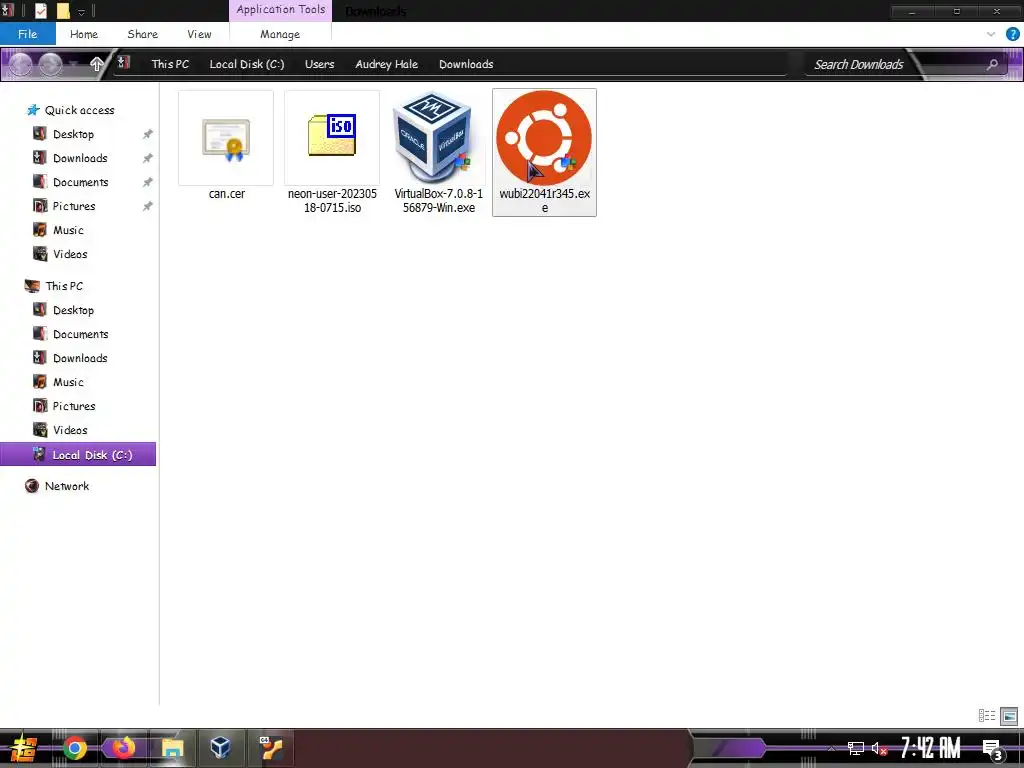The height and width of the screenshot is (768, 1024).
Task: Switch to Large icons view layout
Action: click(1009, 716)
